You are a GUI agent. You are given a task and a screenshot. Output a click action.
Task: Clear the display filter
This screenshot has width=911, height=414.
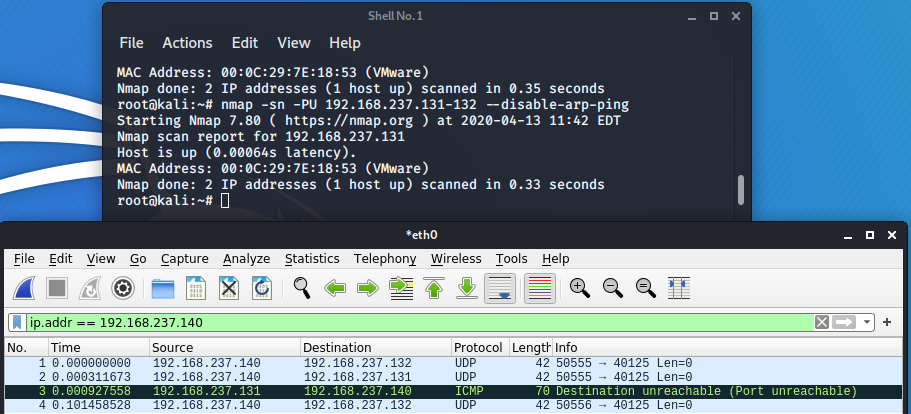[822, 322]
